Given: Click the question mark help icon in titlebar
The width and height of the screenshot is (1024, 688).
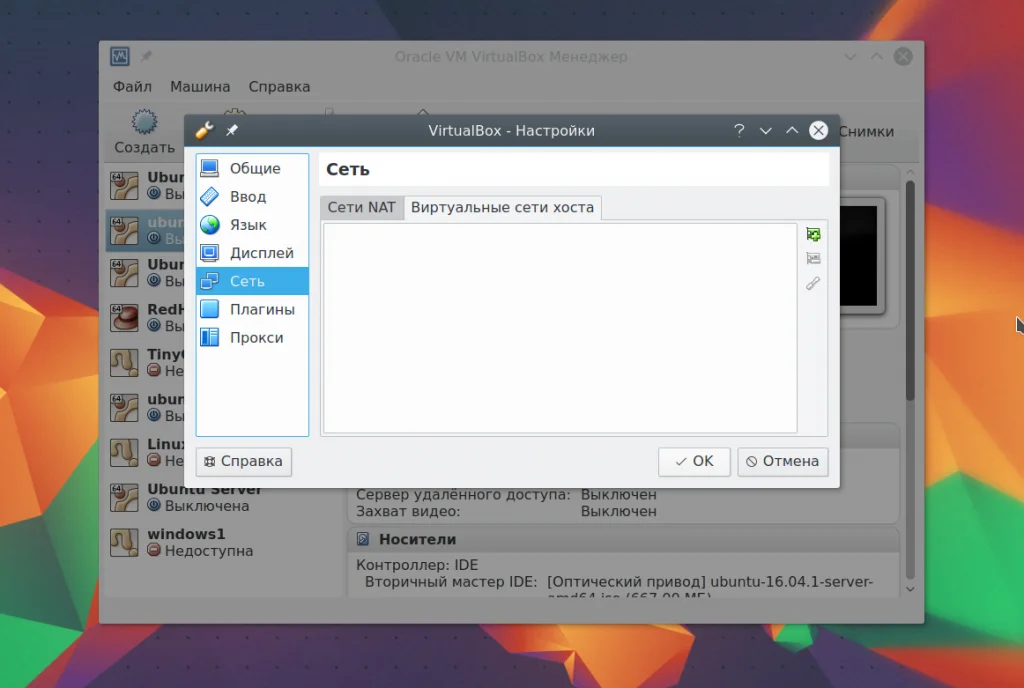Looking at the screenshot, I should click(x=739, y=131).
